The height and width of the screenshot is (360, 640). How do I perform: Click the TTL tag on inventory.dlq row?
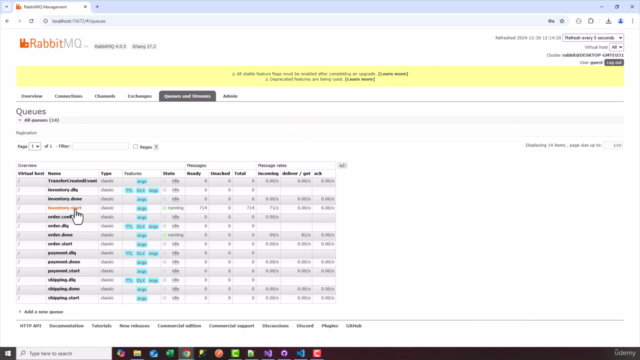(129, 191)
